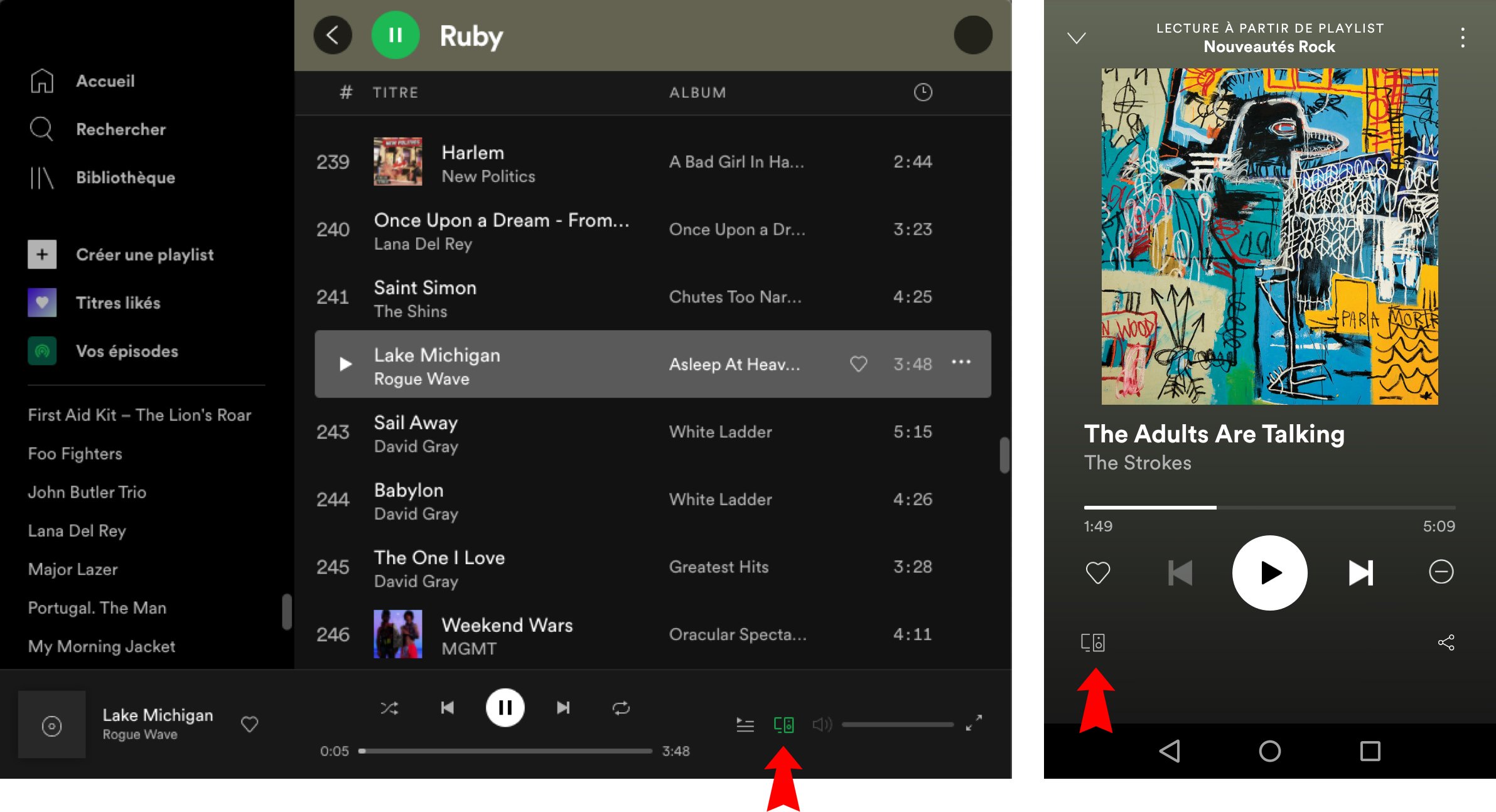Open the play queue icon
Viewport: 1496px width, 812px height.
click(x=745, y=725)
